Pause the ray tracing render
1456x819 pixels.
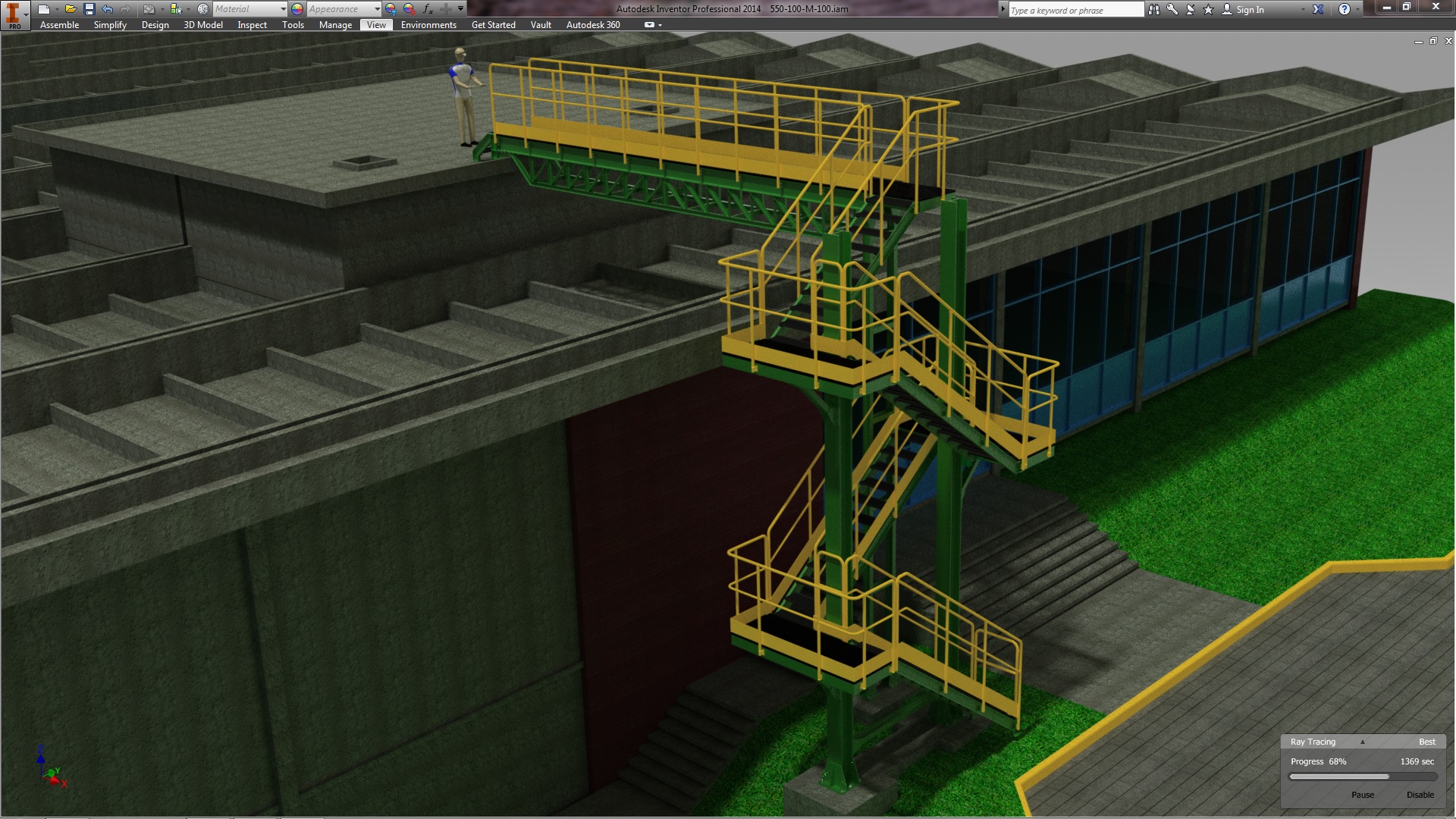click(1362, 795)
